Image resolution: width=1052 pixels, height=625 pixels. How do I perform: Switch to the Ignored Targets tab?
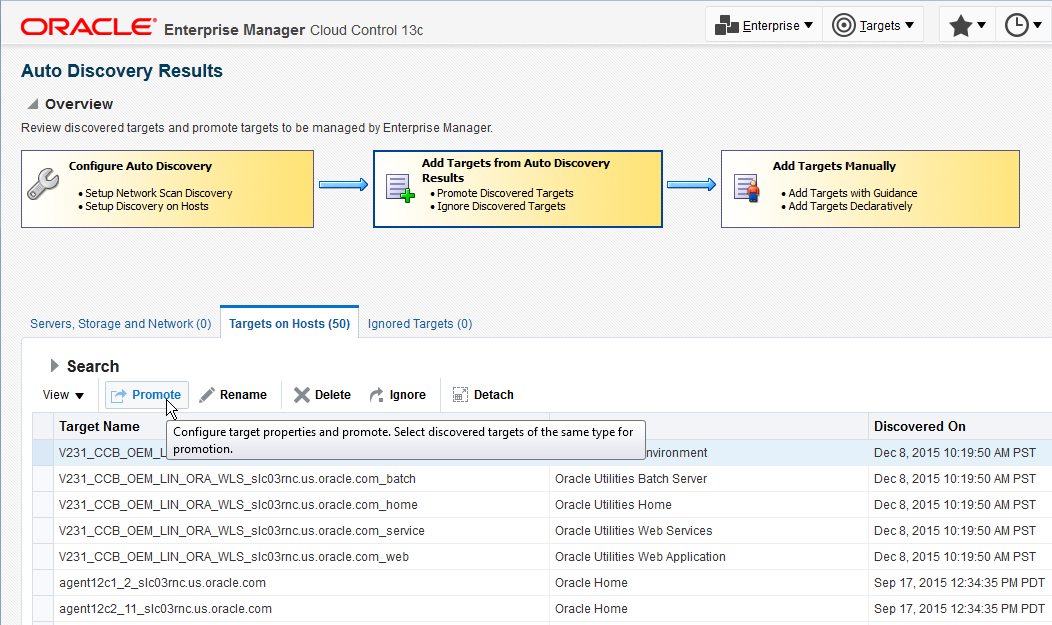(x=420, y=324)
